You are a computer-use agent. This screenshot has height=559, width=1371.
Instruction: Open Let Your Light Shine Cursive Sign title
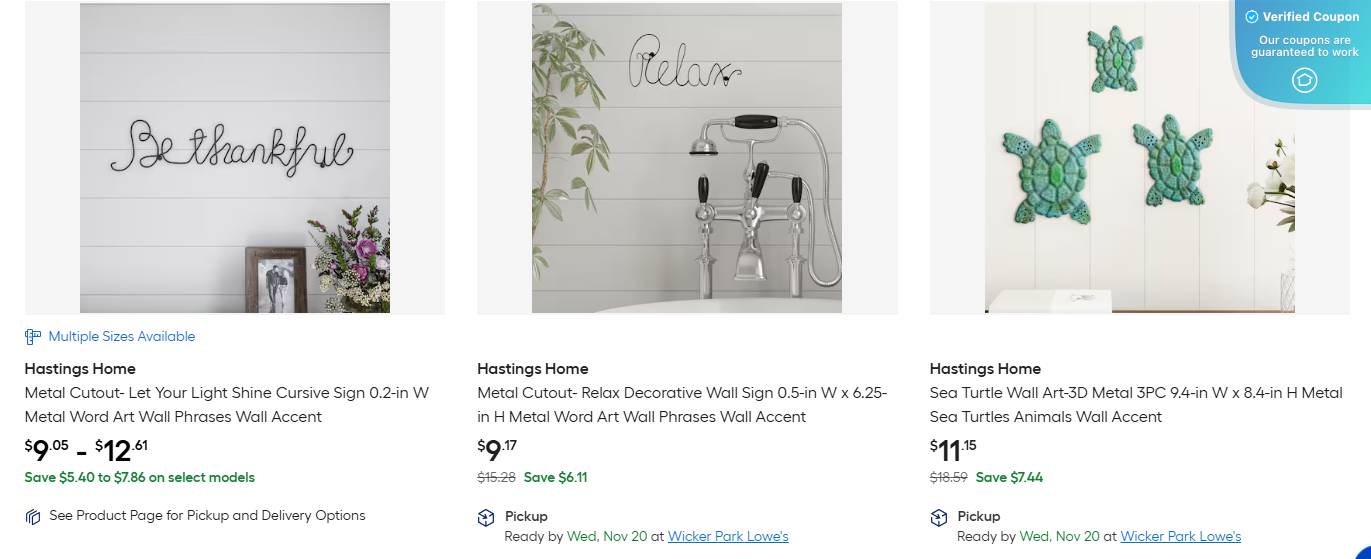[227, 405]
